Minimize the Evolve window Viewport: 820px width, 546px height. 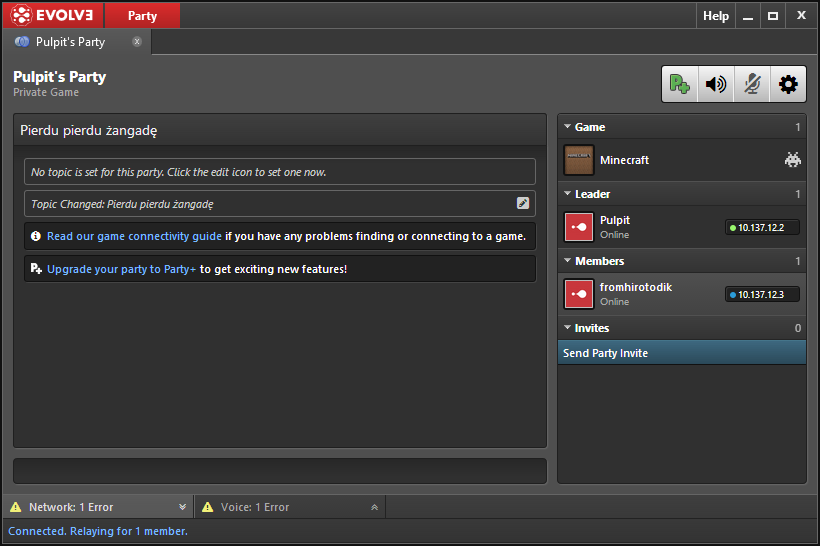748,16
